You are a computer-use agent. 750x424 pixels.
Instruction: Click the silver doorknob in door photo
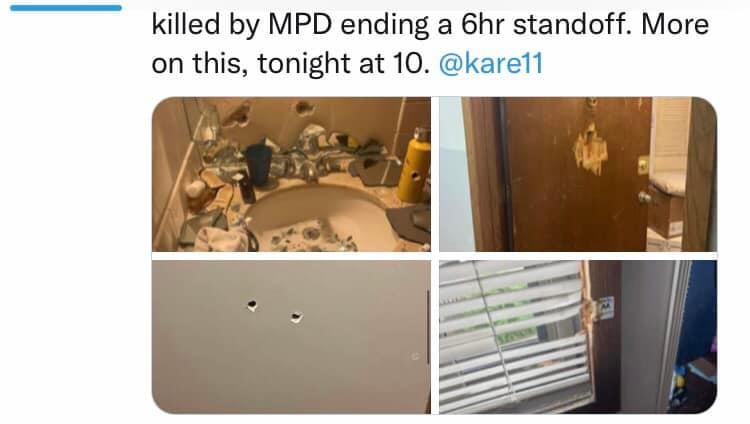tap(644, 196)
